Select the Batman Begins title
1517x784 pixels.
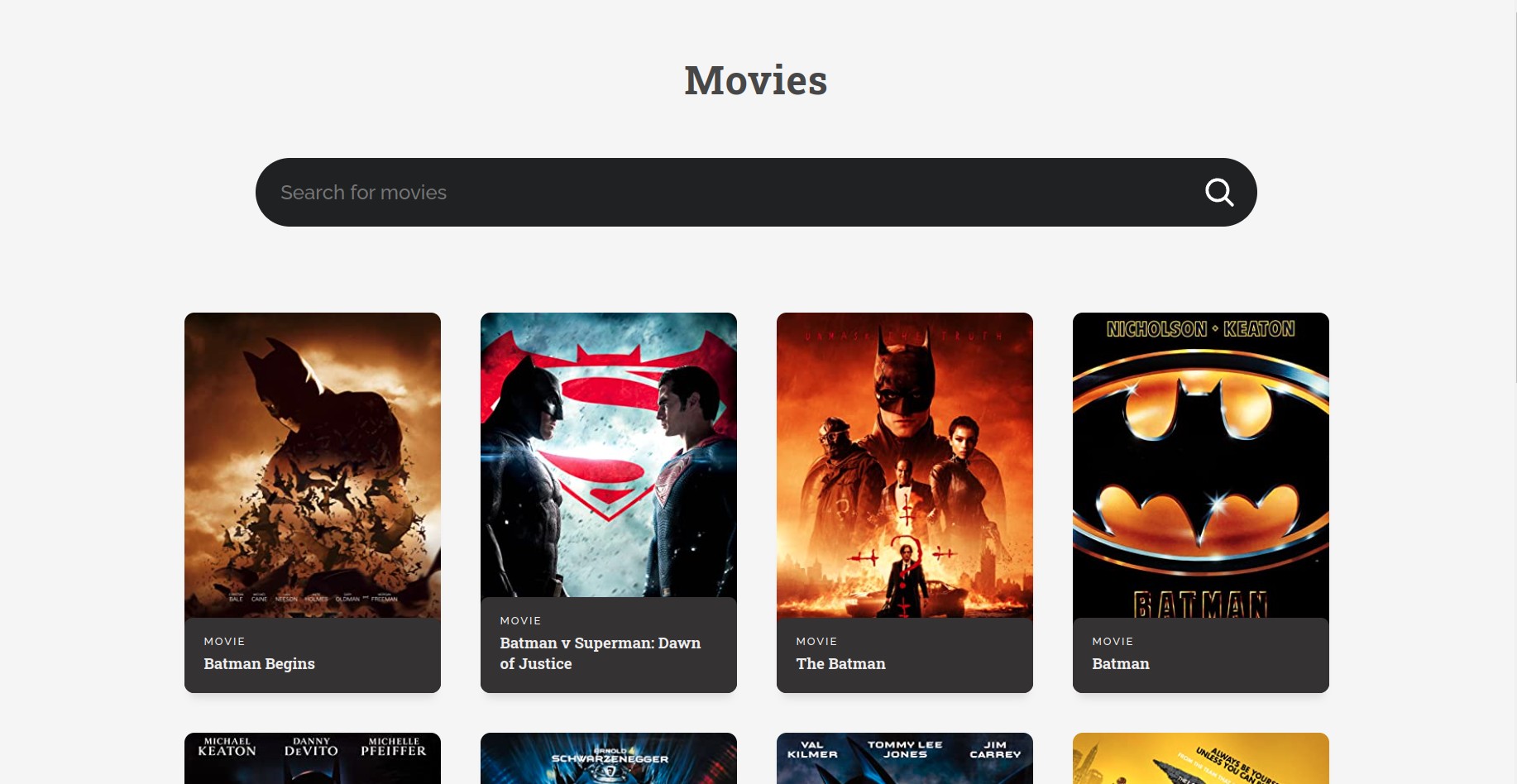tap(260, 664)
